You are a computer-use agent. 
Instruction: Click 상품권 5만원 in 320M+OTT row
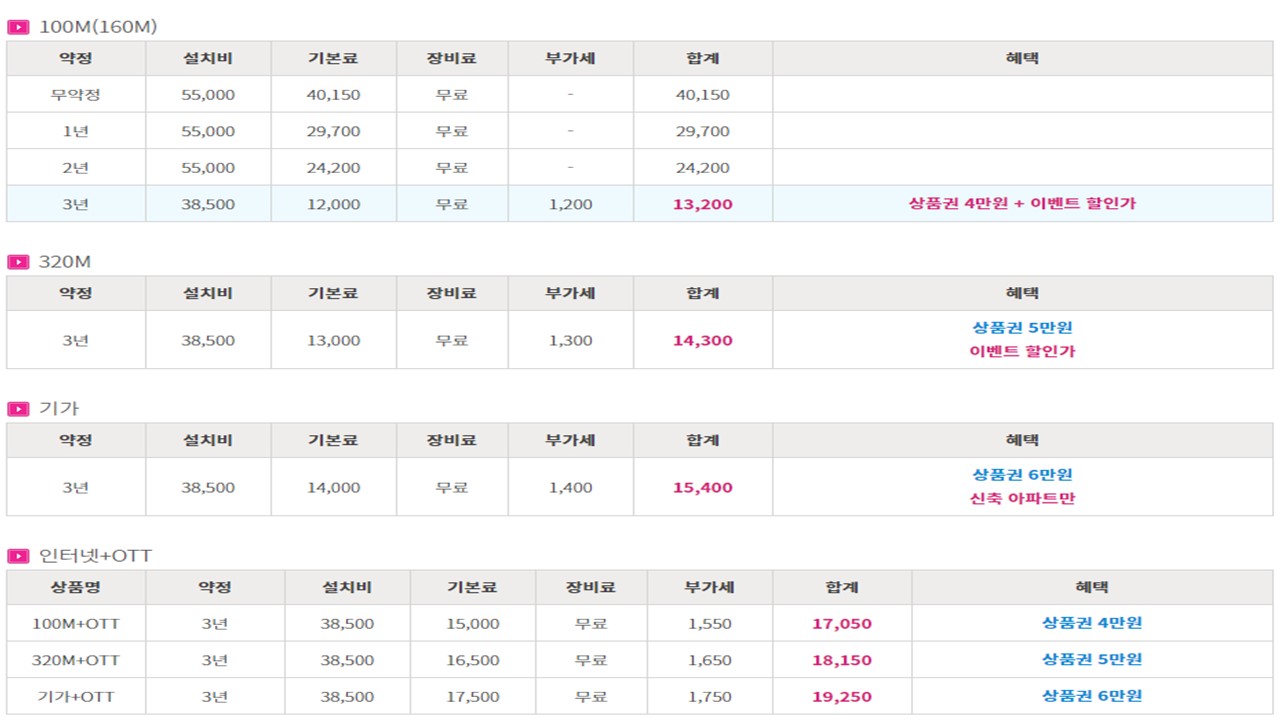click(1092, 659)
